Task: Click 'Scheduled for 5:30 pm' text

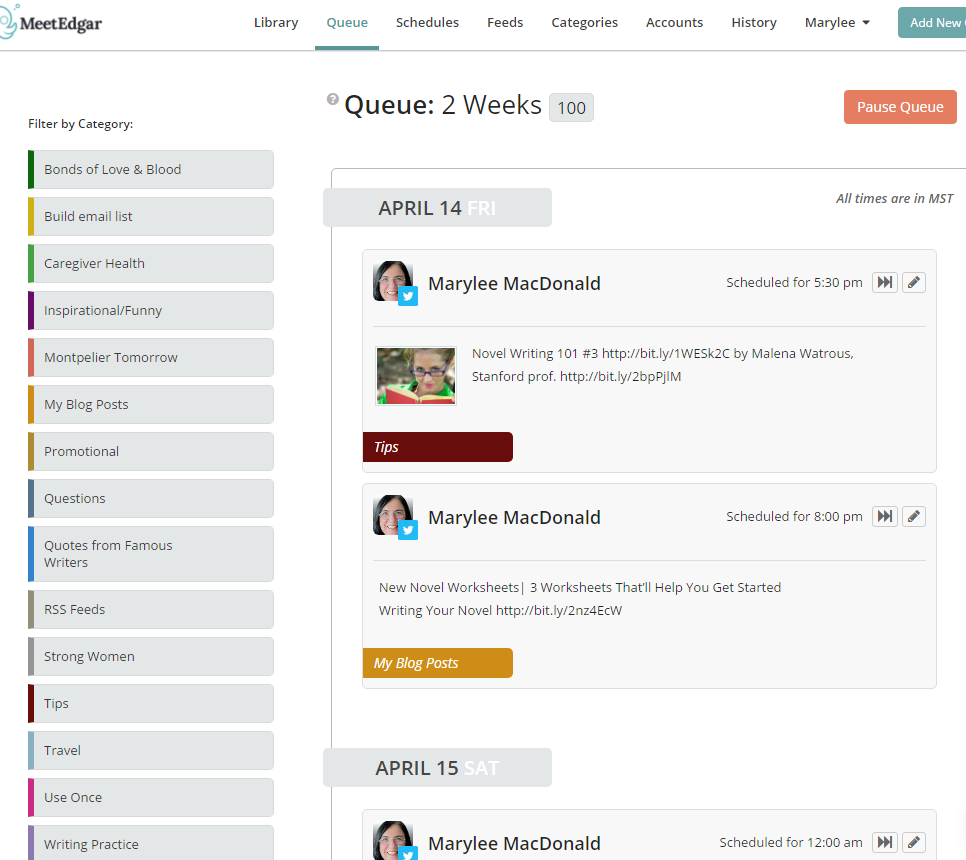Action: (794, 283)
